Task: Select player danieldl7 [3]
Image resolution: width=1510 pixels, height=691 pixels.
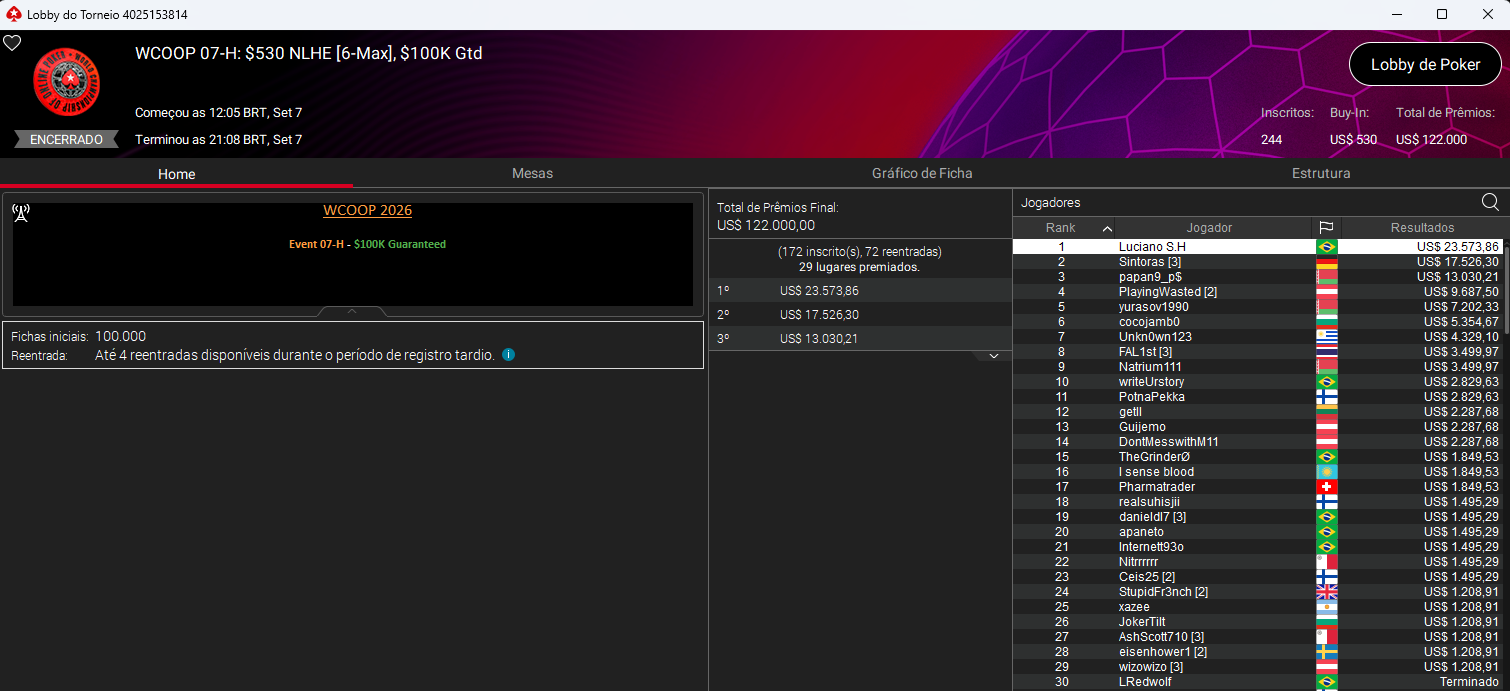Action: (1258, 517)
